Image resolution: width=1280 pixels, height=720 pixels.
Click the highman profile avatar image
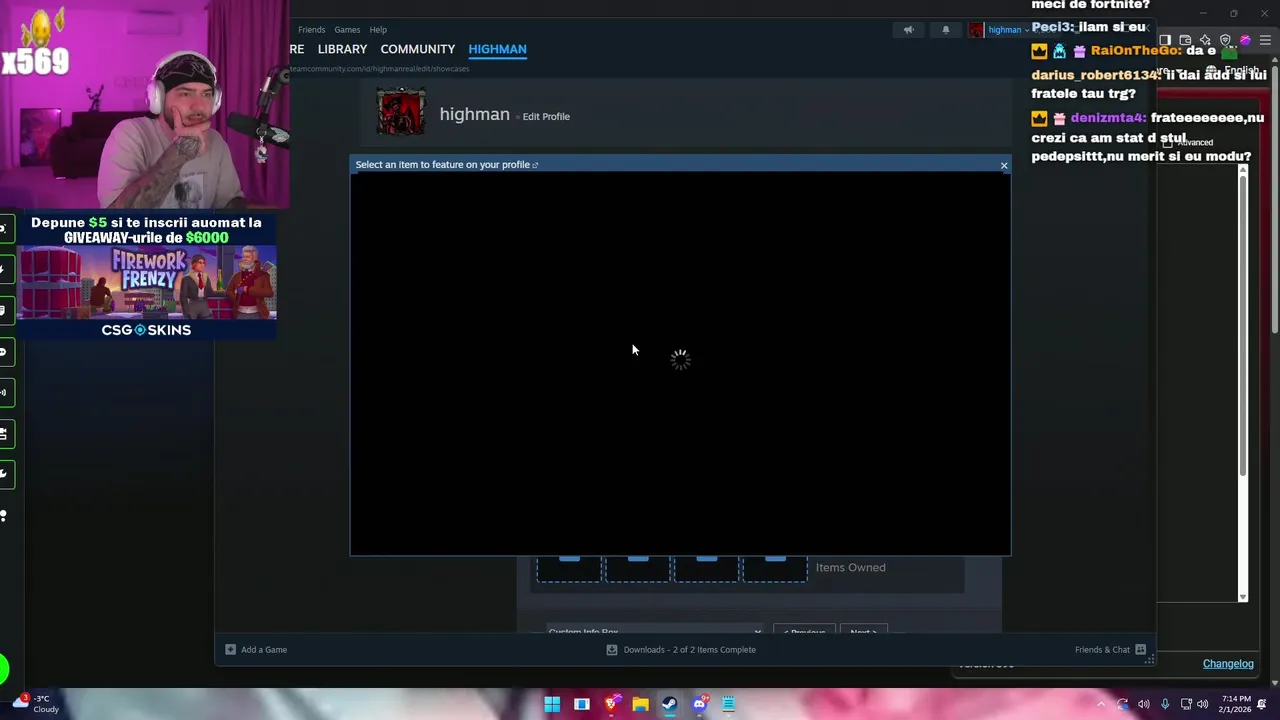(x=401, y=111)
